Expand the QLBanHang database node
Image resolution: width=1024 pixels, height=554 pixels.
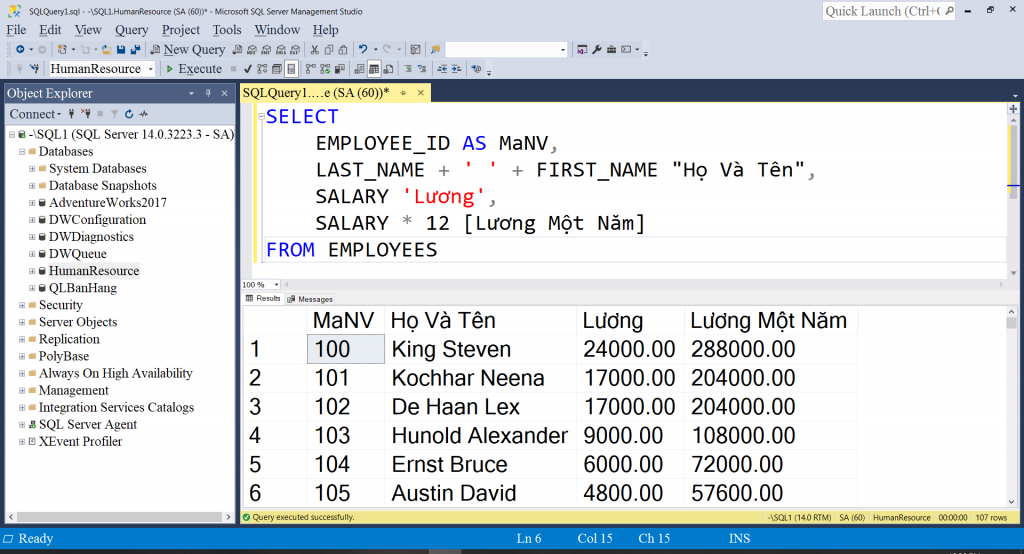[32, 287]
